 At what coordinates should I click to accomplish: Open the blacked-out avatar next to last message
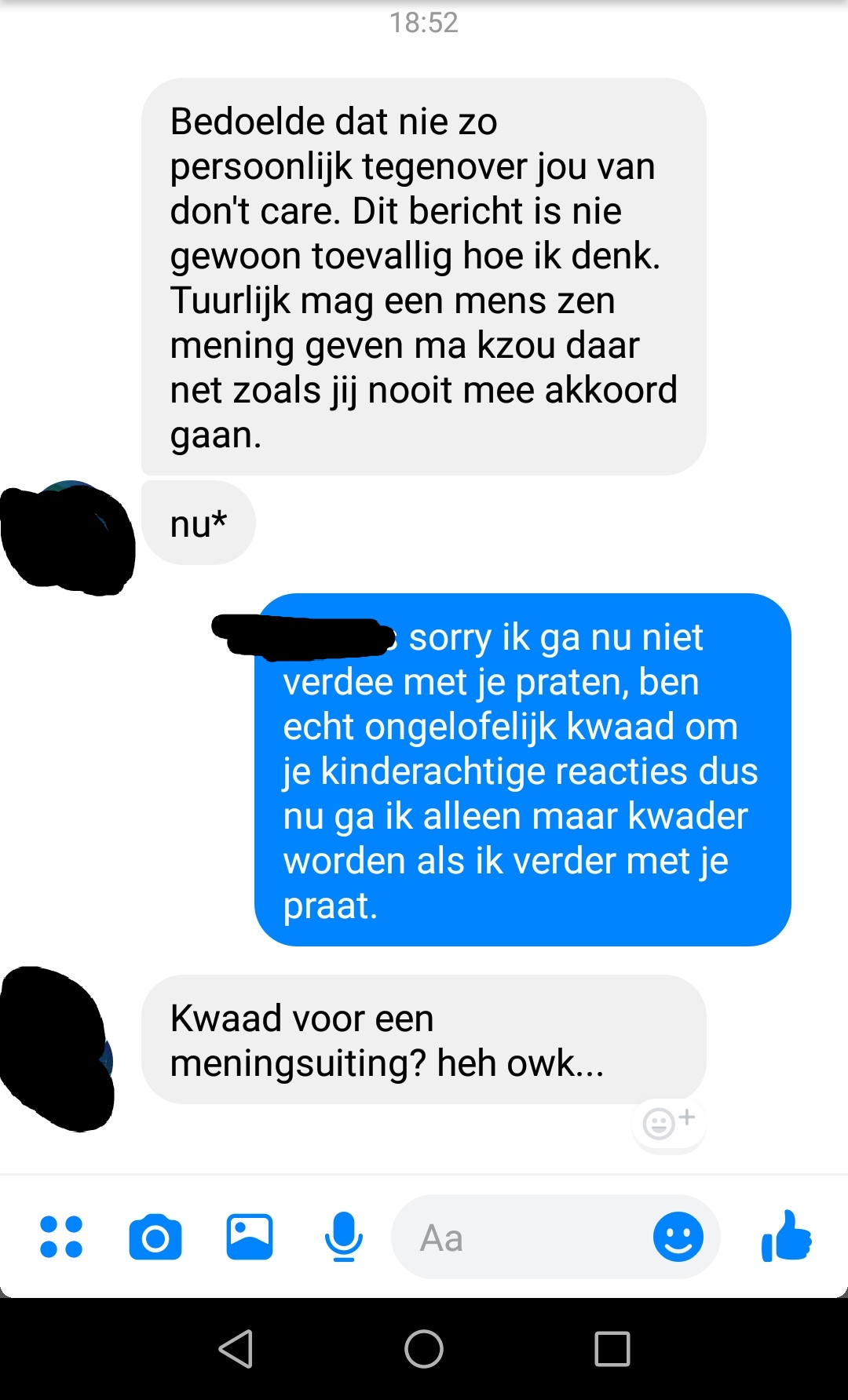point(57,1049)
